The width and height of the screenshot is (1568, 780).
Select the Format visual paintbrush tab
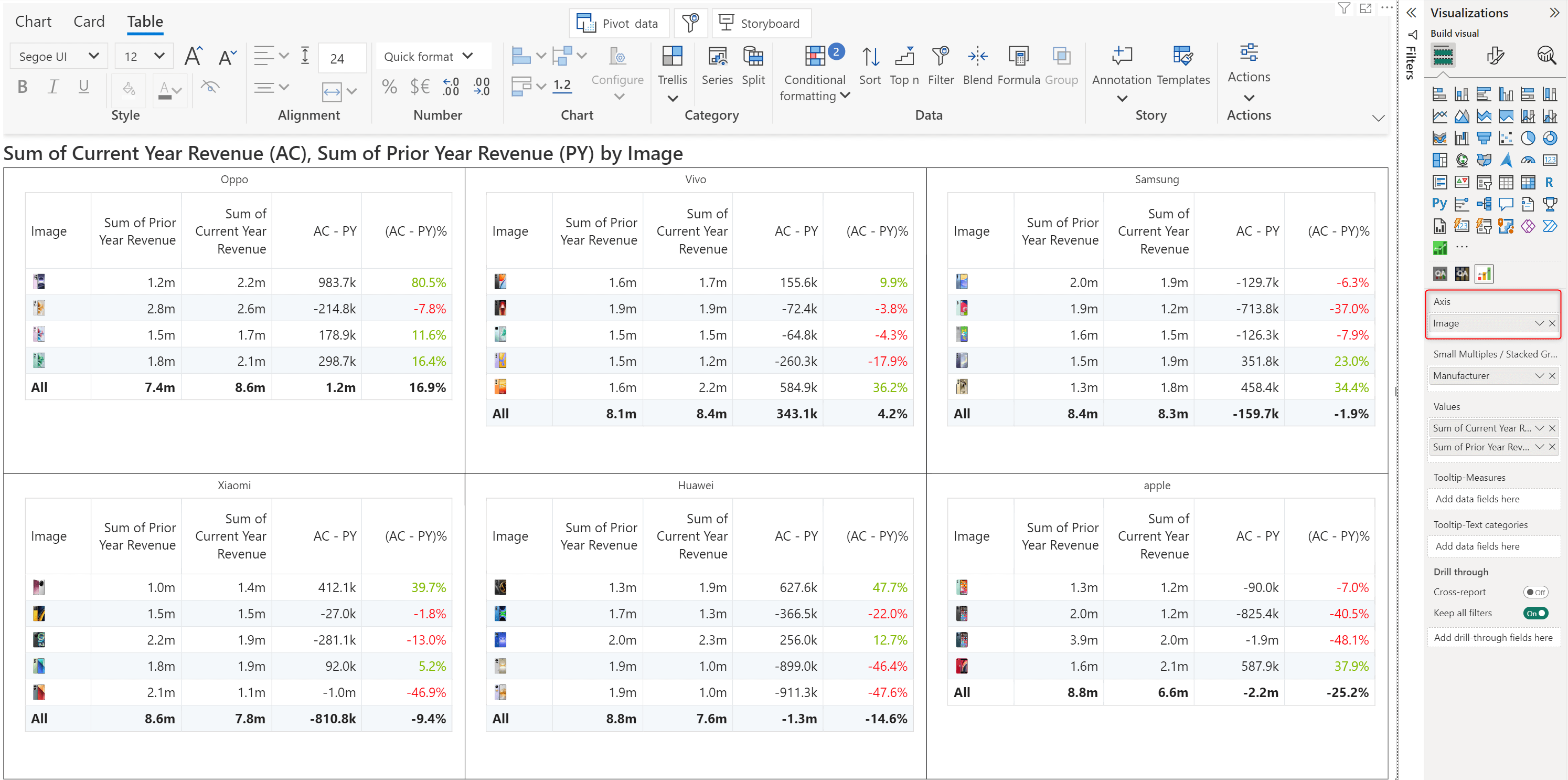pyautogui.click(x=1495, y=56)
